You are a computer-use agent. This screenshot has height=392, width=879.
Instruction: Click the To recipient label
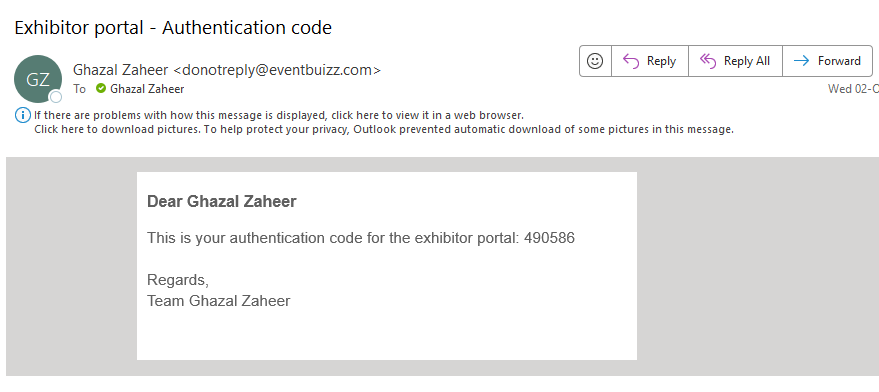pos(80,89)
